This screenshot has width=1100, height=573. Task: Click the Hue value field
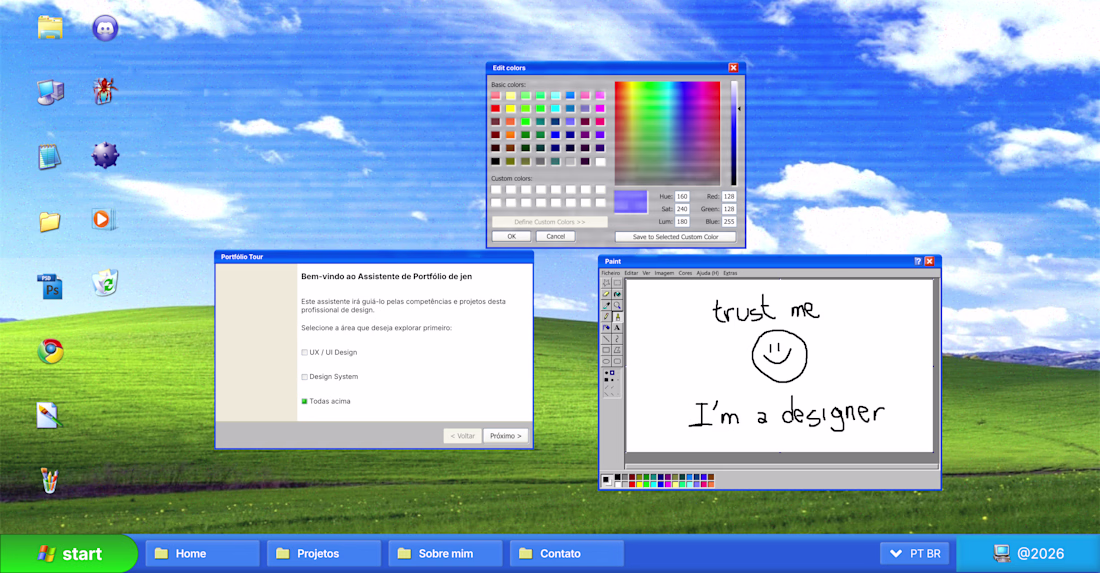point(682,196)
